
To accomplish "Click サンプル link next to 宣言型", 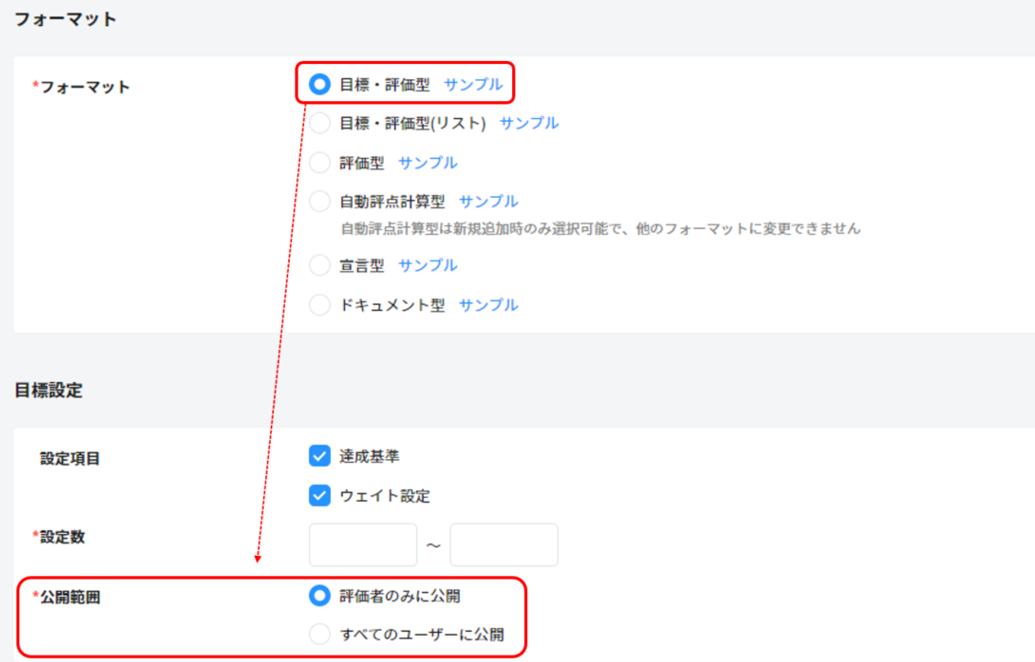I will click(x=427, y=265).
